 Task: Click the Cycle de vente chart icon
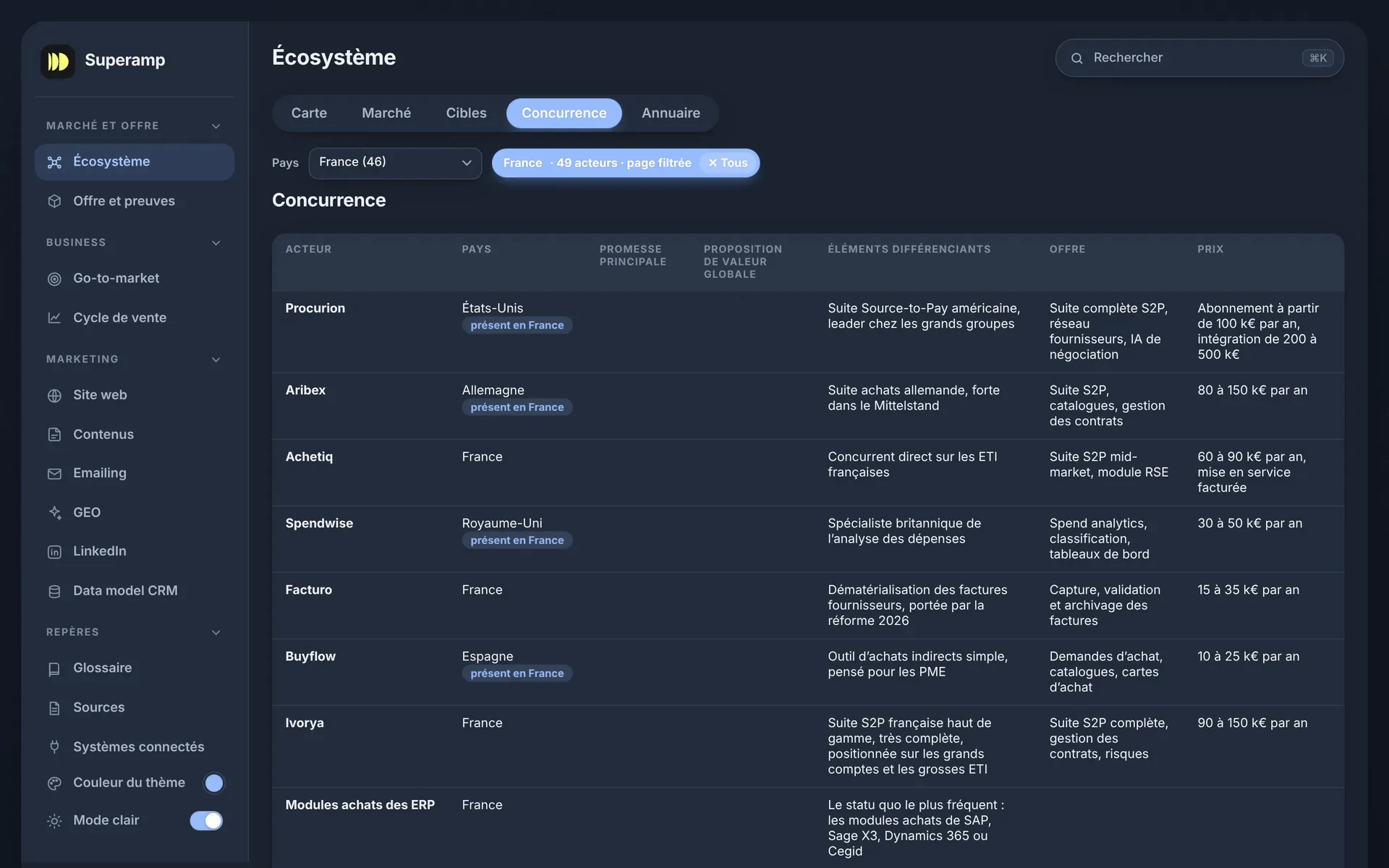coord(54,318)
